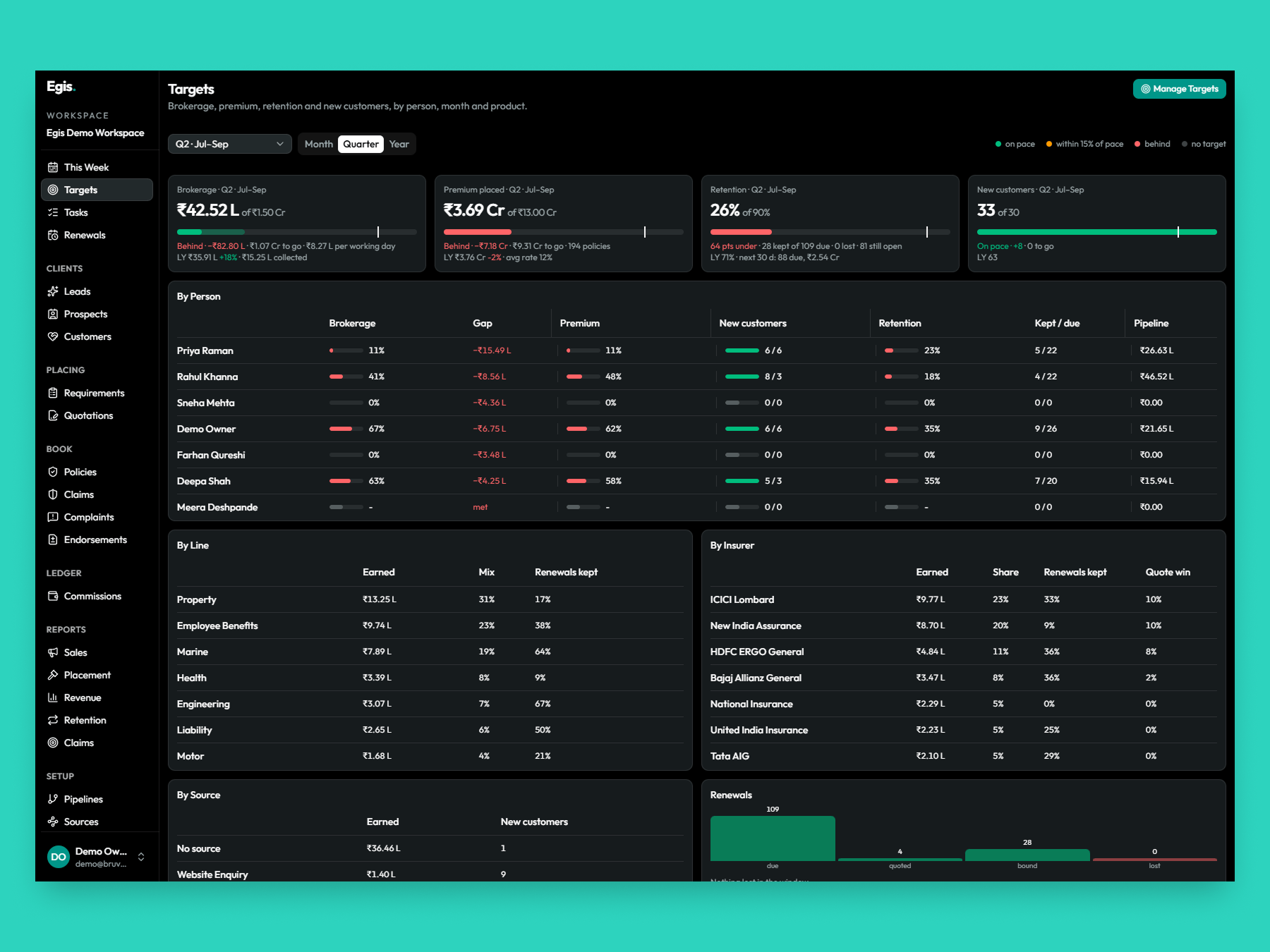The image size is (1270, 952).
Task: Click the Endorsements document icon
Action: (53, 539)
